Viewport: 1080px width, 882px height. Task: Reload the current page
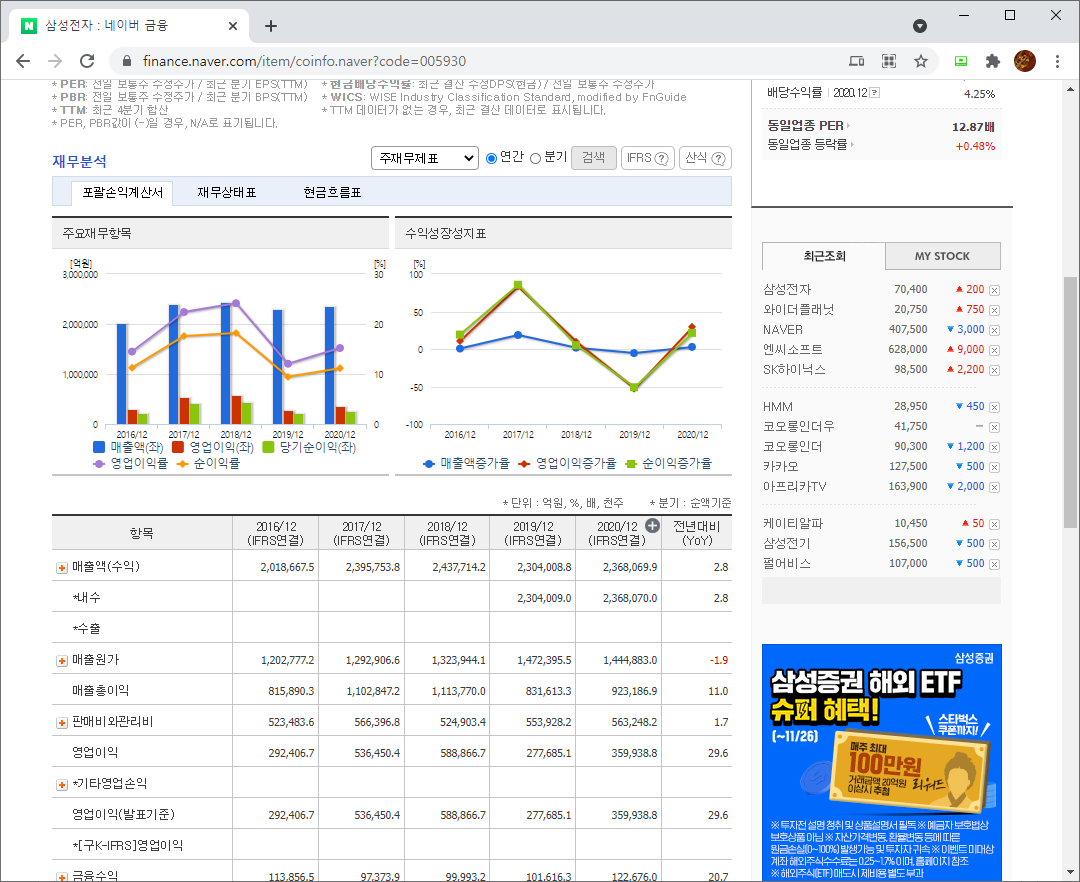[x=87, y=61]
